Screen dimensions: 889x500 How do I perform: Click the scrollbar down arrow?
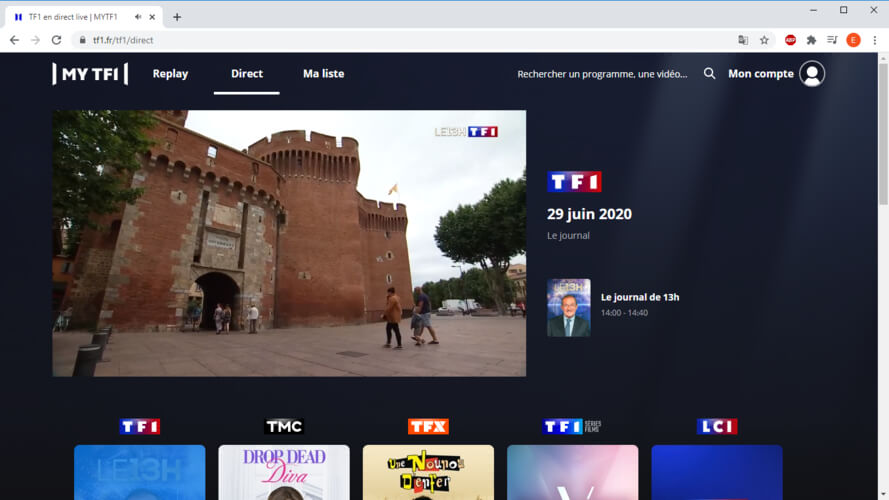pos(883,495)
